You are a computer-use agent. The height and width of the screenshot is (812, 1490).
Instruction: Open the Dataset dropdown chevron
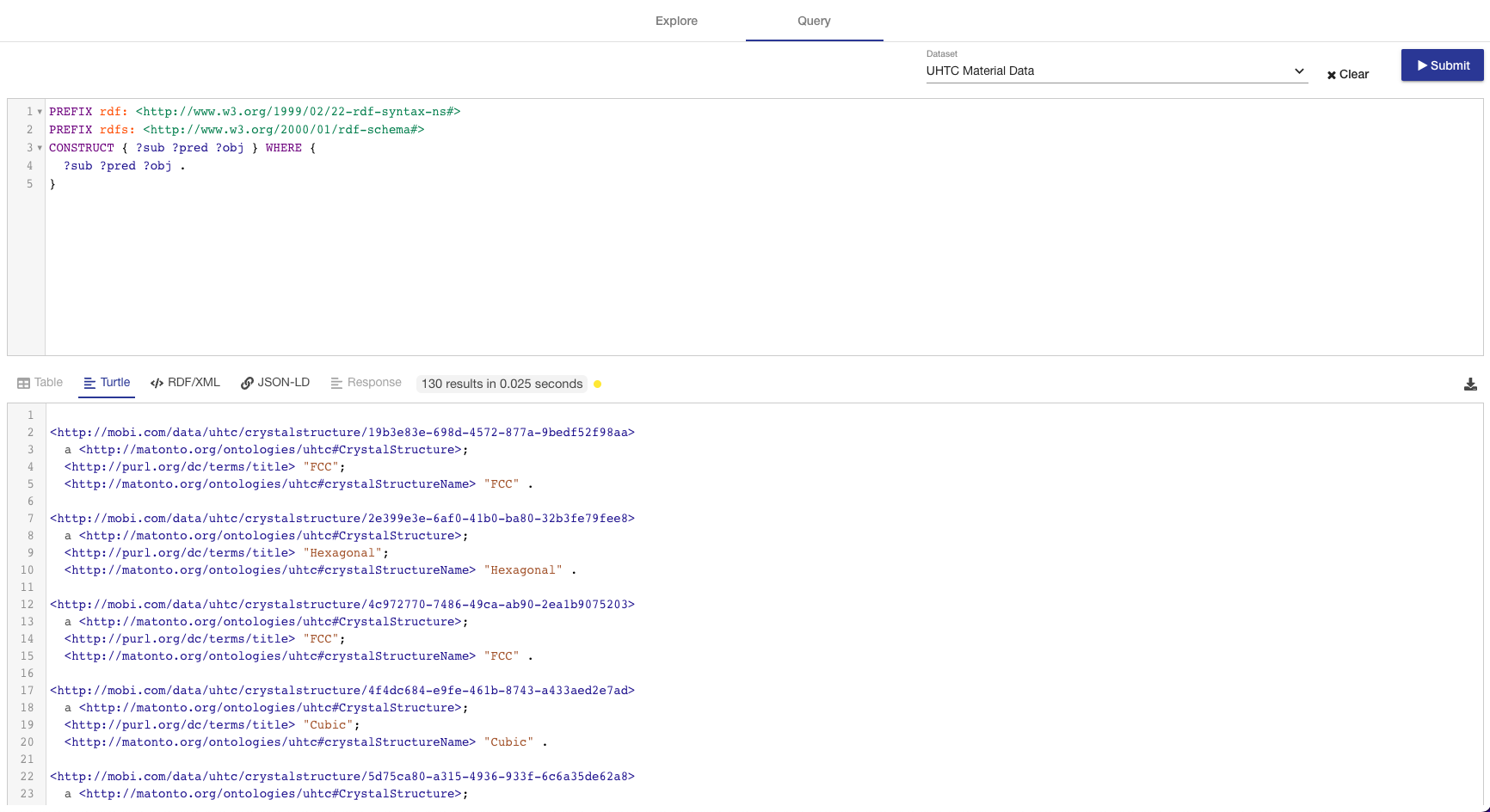[x=1299, y=71]
